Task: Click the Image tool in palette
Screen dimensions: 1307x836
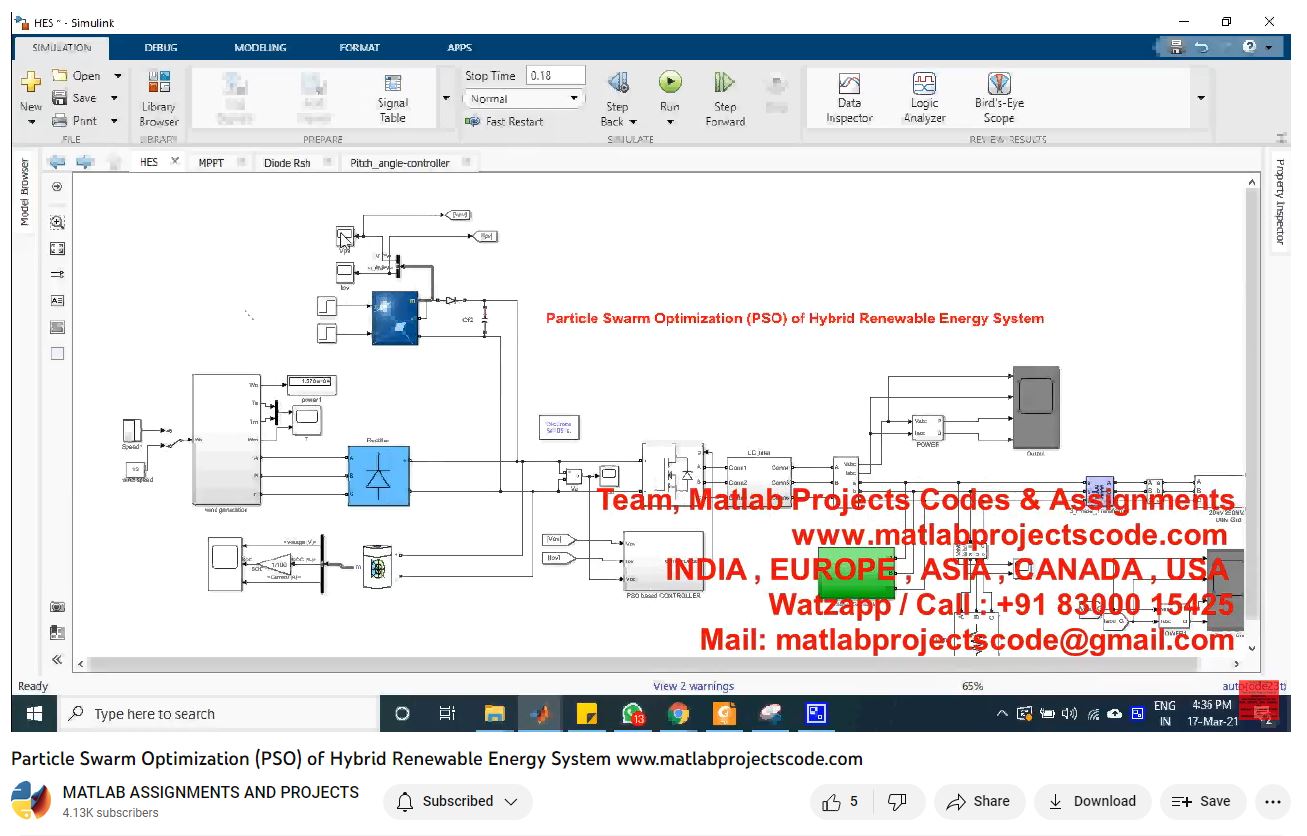Action: 57,327
